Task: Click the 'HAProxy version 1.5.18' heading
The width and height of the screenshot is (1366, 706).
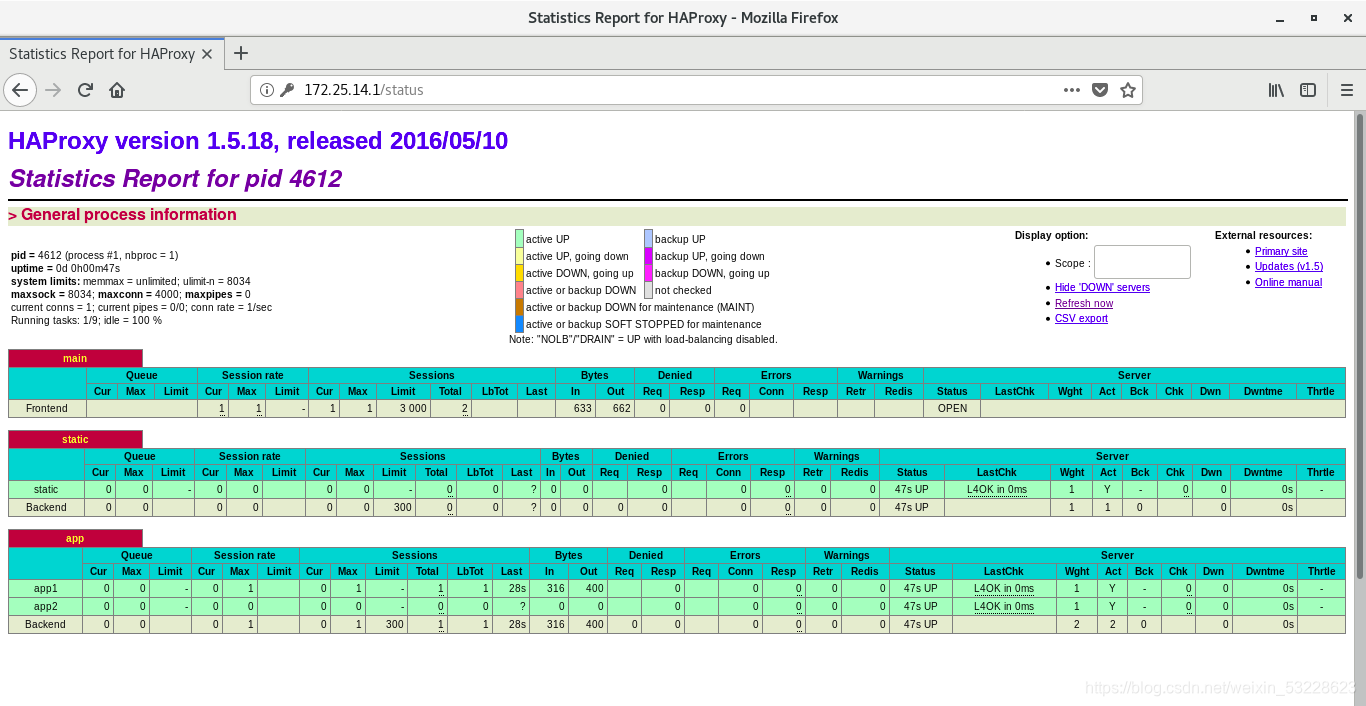Action: click(x=258, y=141)
